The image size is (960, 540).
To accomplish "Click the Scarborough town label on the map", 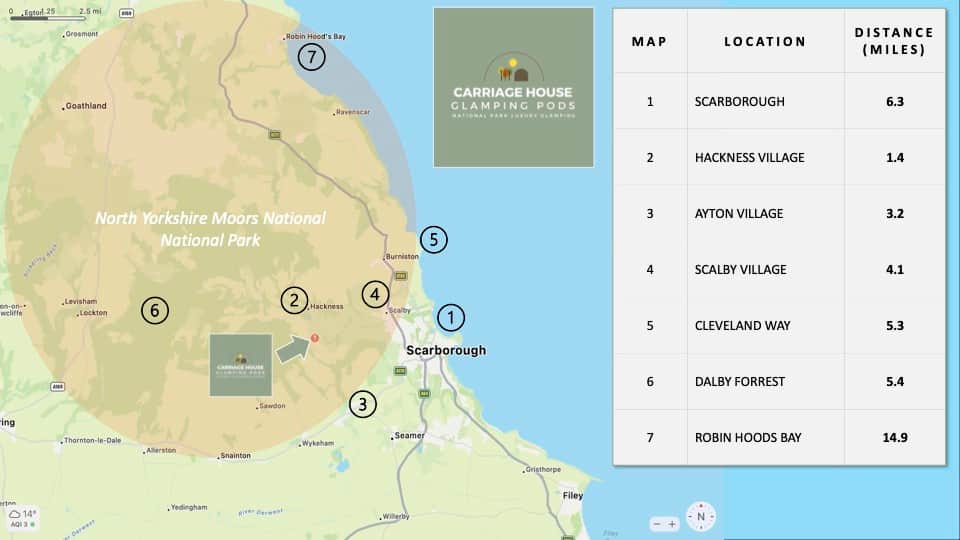I will click(x=446, y=350).
